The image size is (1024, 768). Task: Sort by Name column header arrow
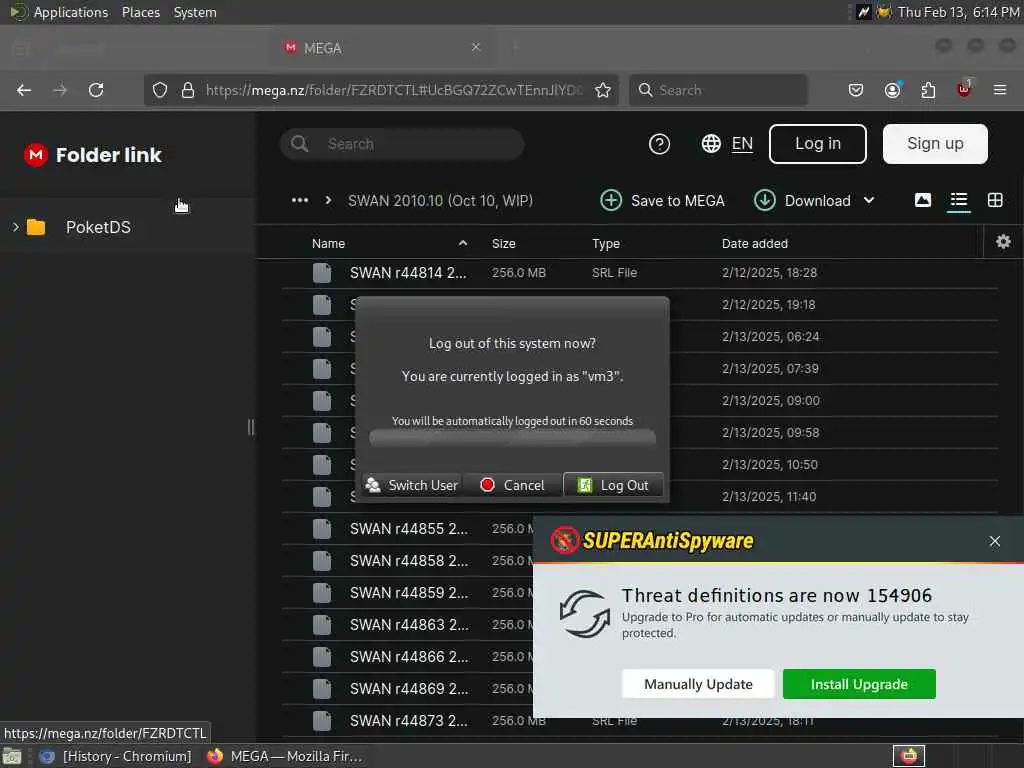click(x=463, y=243)
